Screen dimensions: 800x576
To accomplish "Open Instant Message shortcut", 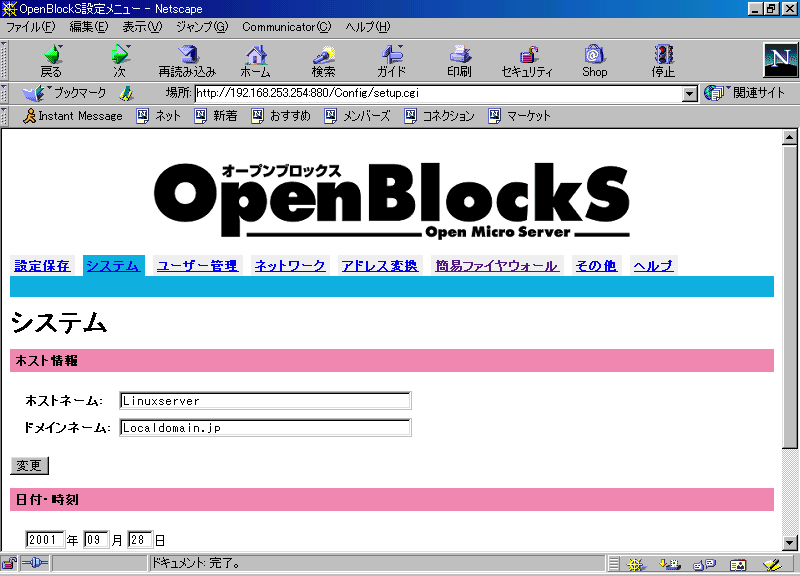I will point(73,116).
